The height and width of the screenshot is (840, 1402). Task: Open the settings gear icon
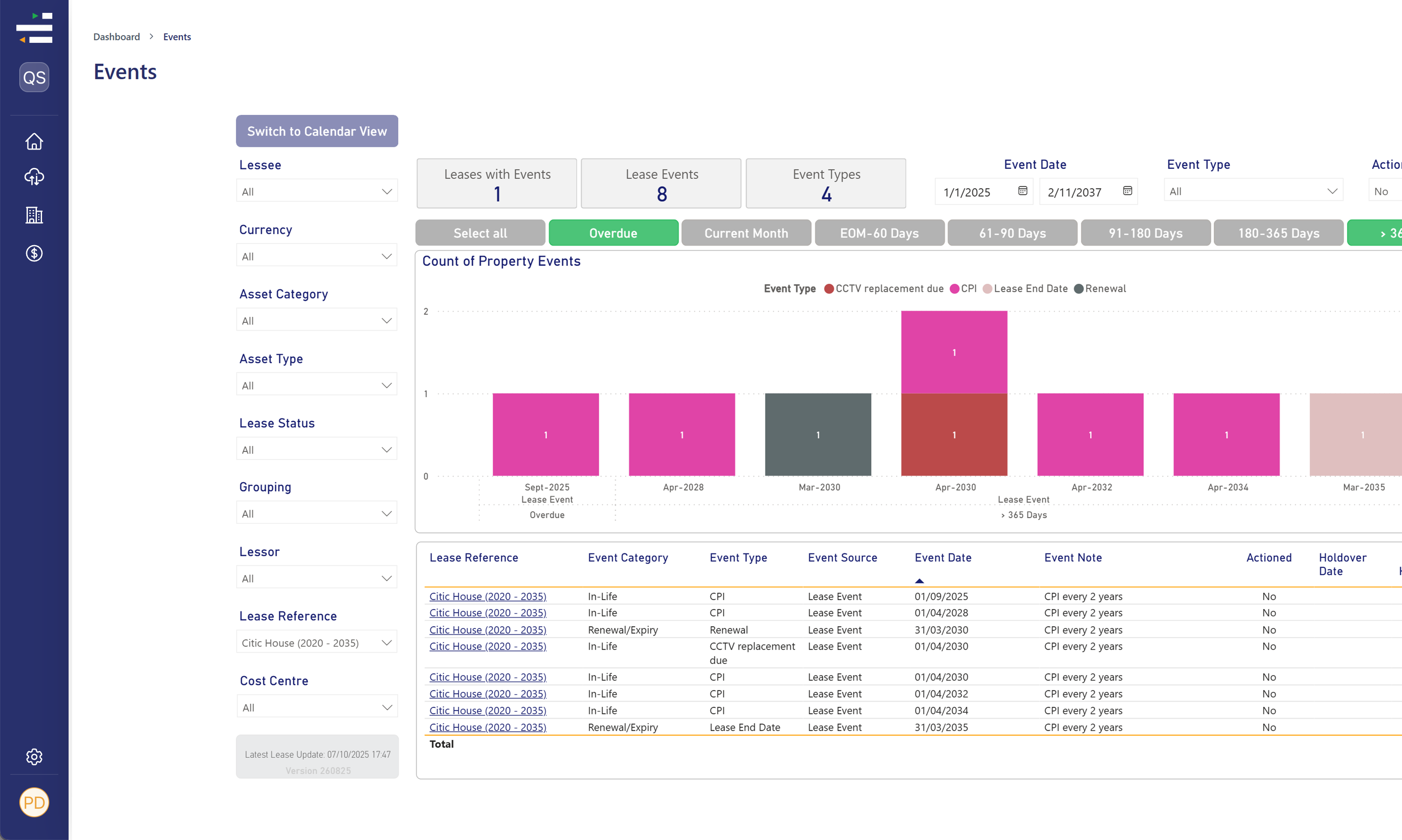click(x=34, y=757)
